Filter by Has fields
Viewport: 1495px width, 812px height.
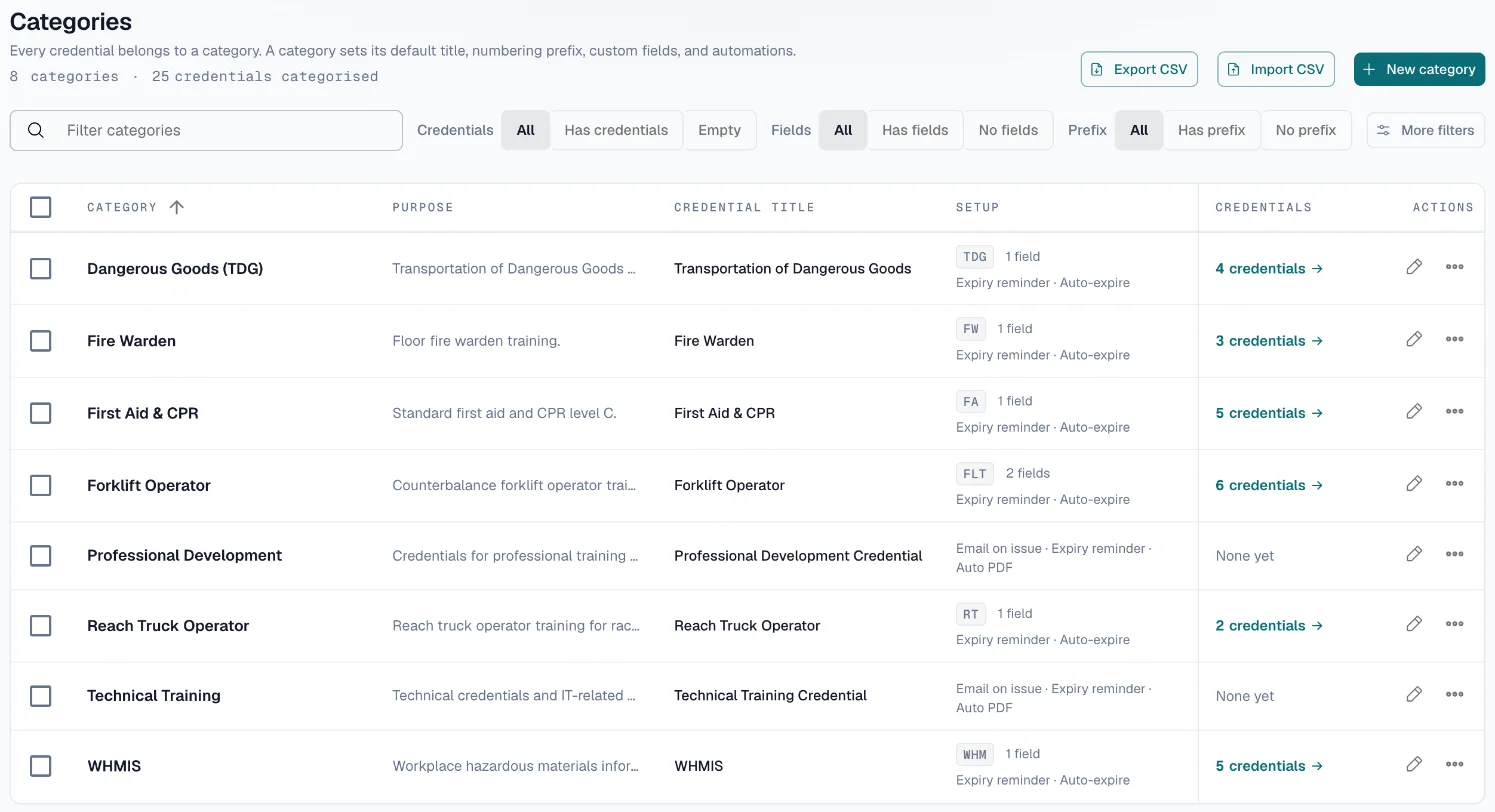[x=915, y=130]
